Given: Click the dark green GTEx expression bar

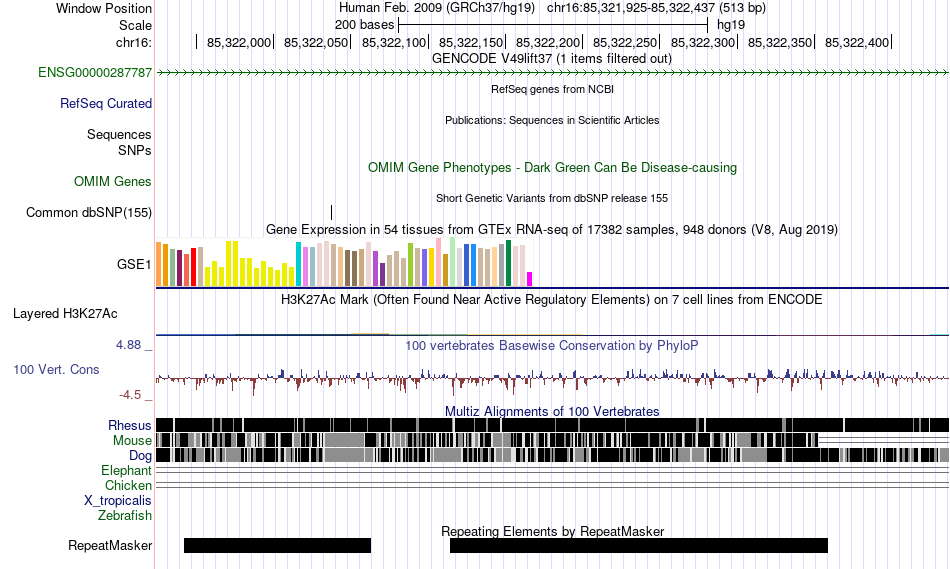Looking at the screenshot, I should pos(509,263).
